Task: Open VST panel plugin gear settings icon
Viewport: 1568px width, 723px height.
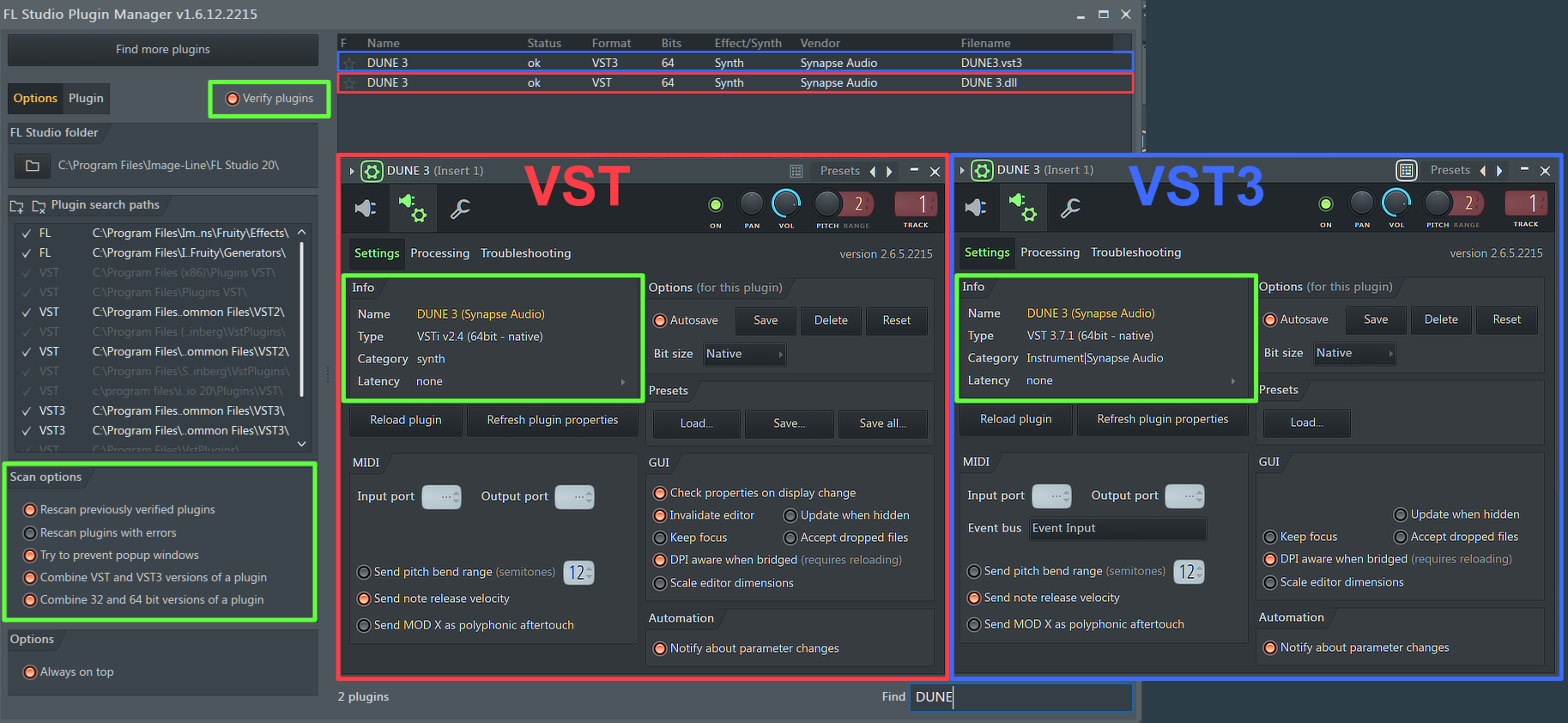Action: click(413, 208)
